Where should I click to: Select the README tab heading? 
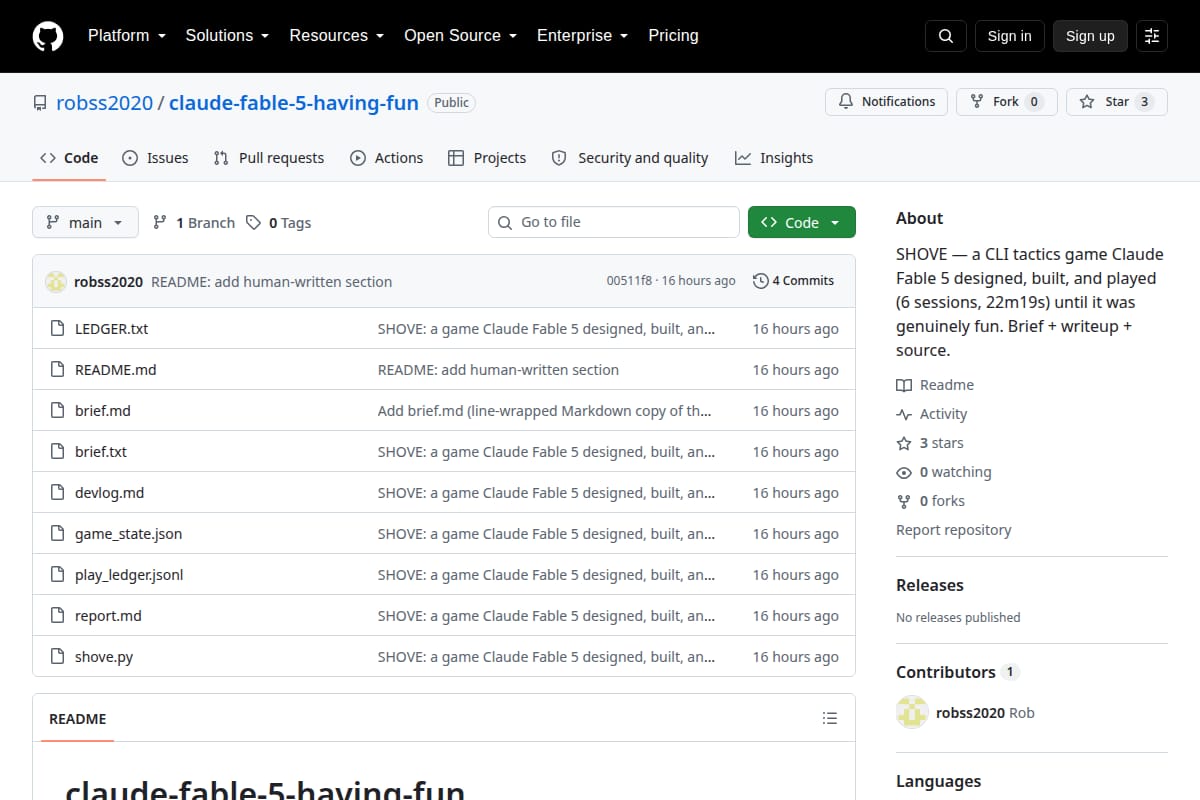click(77, 718)
